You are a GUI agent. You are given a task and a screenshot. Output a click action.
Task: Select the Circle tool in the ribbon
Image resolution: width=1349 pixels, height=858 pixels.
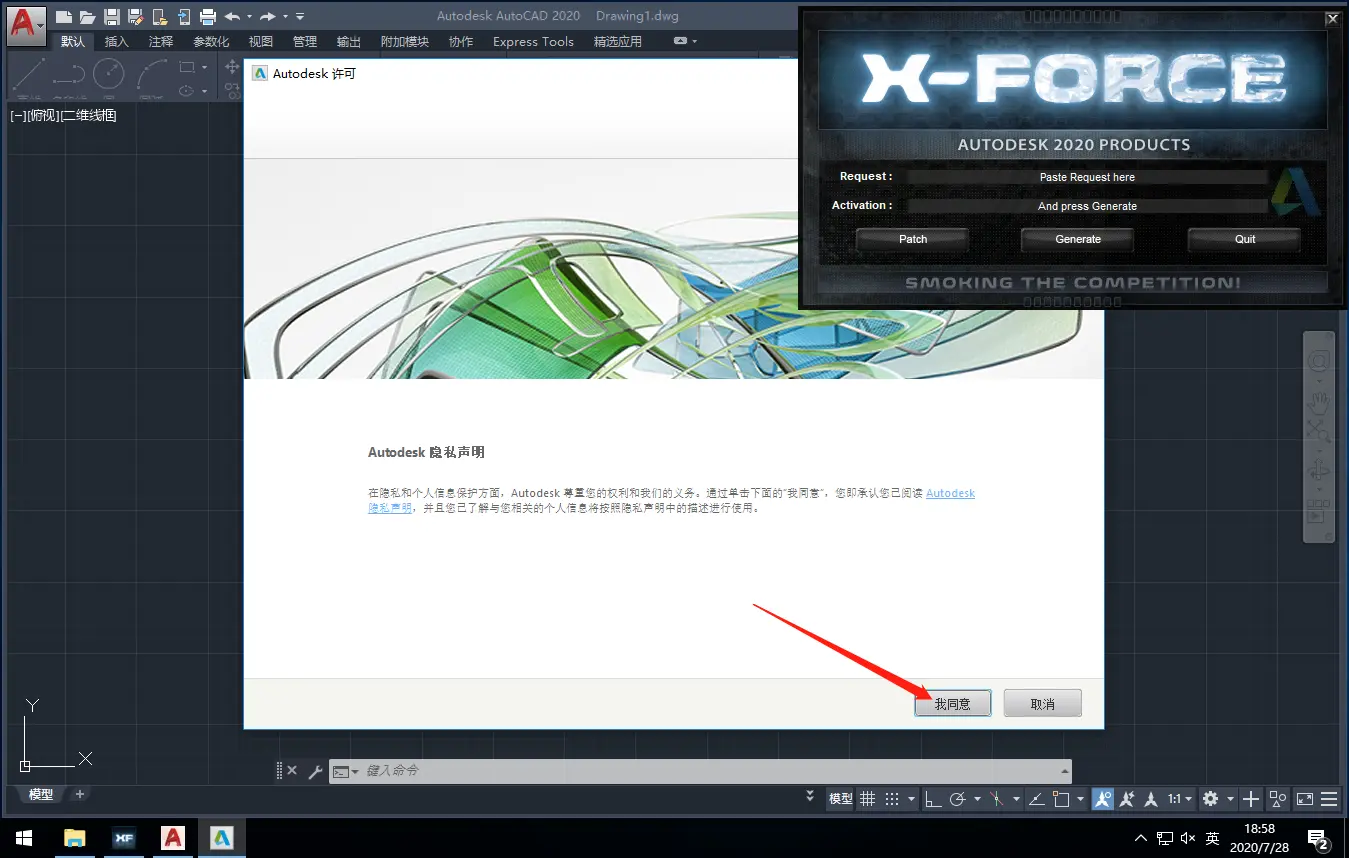[x=108, y=75]
